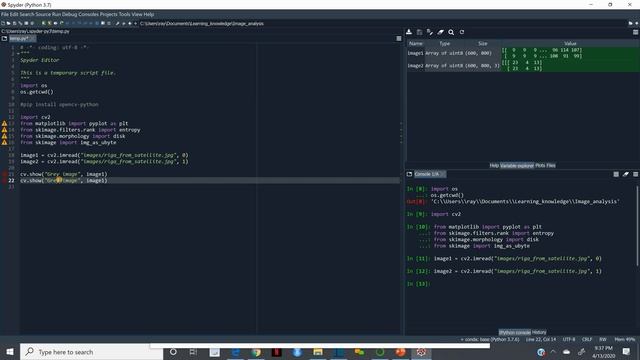
Task: Click the import data icon in Variable explorer
Action: (x=409, y=32)
